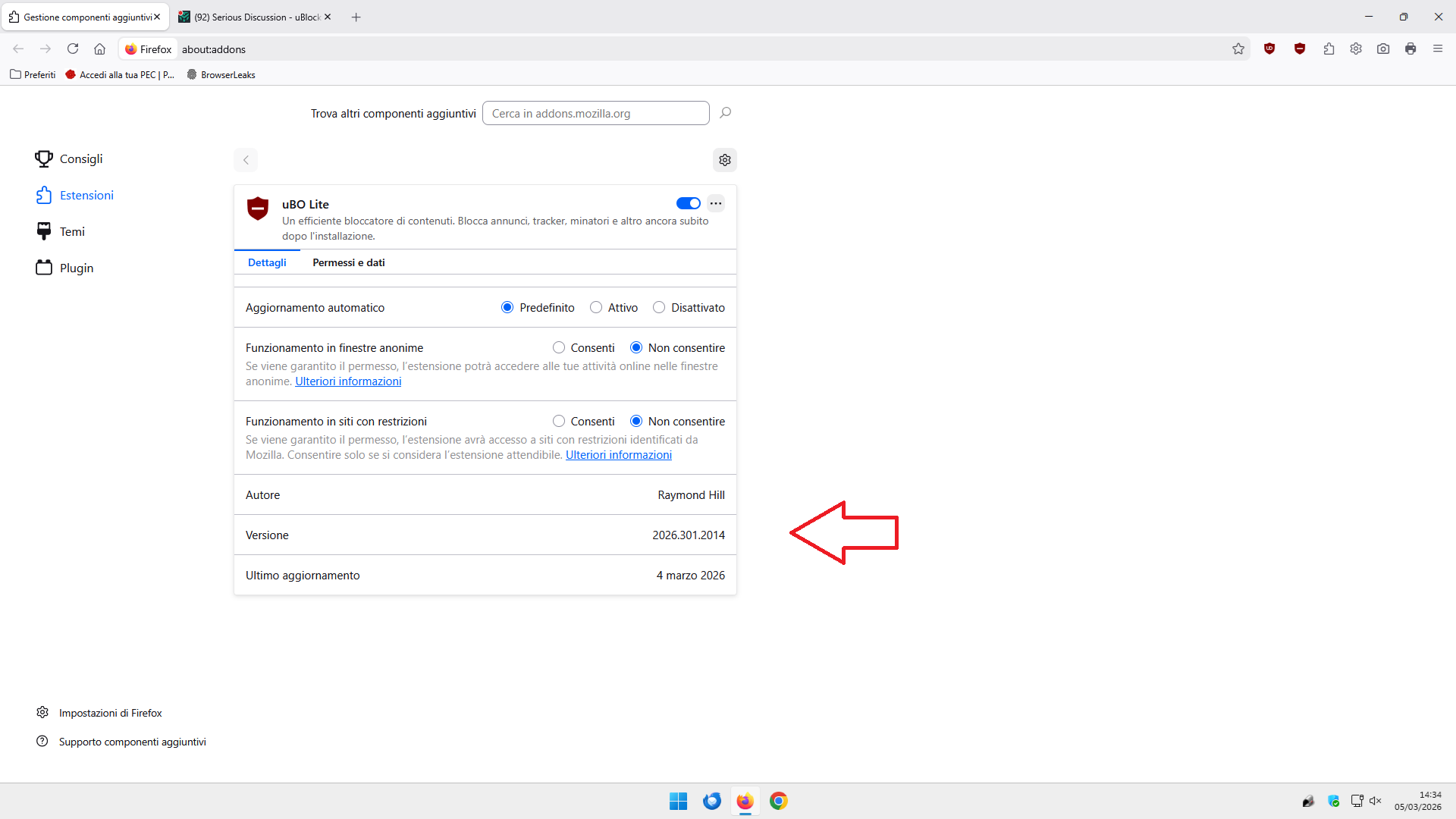Viewport: 1456px width, 819px height.
Task: Toggle the uBO Lite enable switch
Action: tap(689, 203)
